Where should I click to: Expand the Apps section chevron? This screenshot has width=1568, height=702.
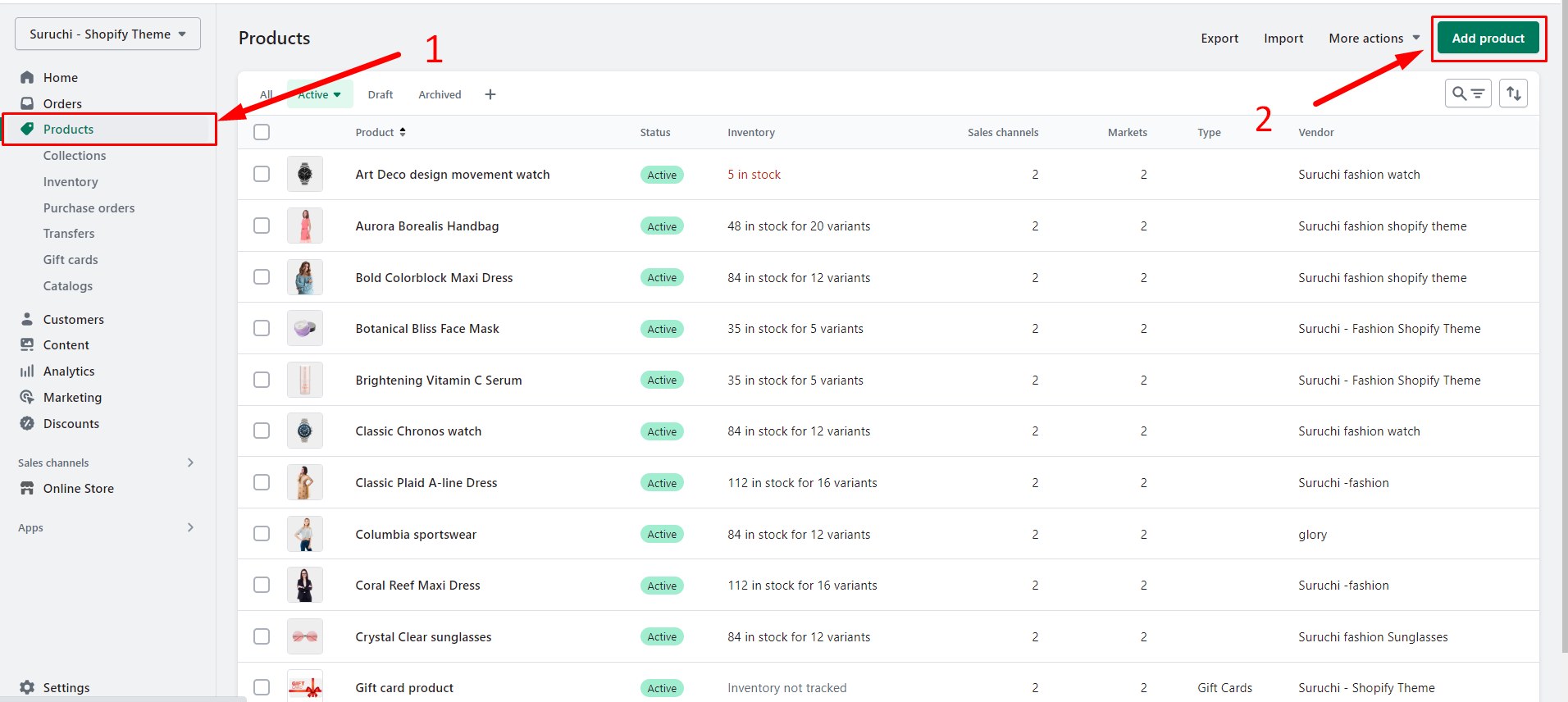(190, 527)
